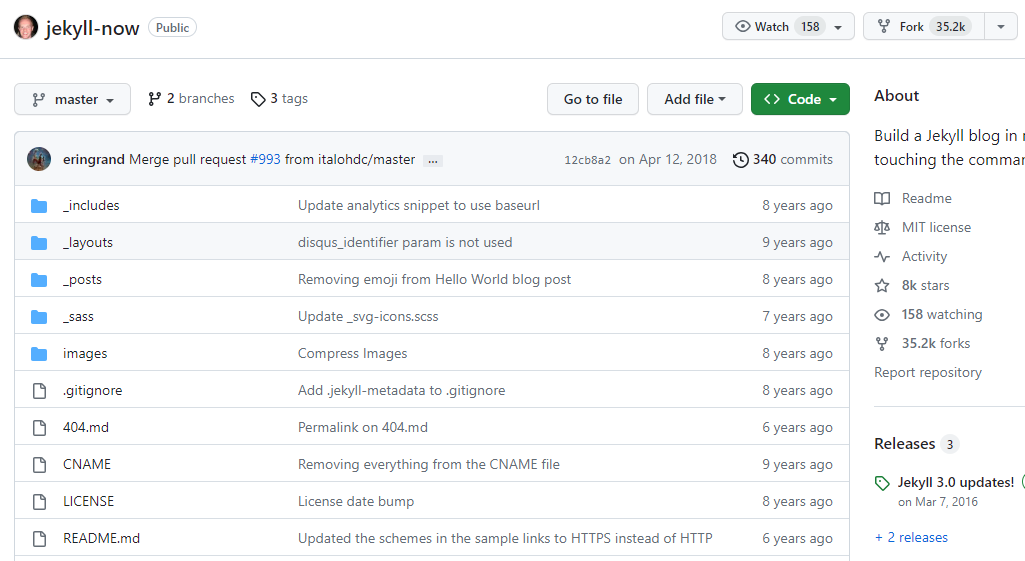Show the + 2 releases link

click(x=911, y=537)
